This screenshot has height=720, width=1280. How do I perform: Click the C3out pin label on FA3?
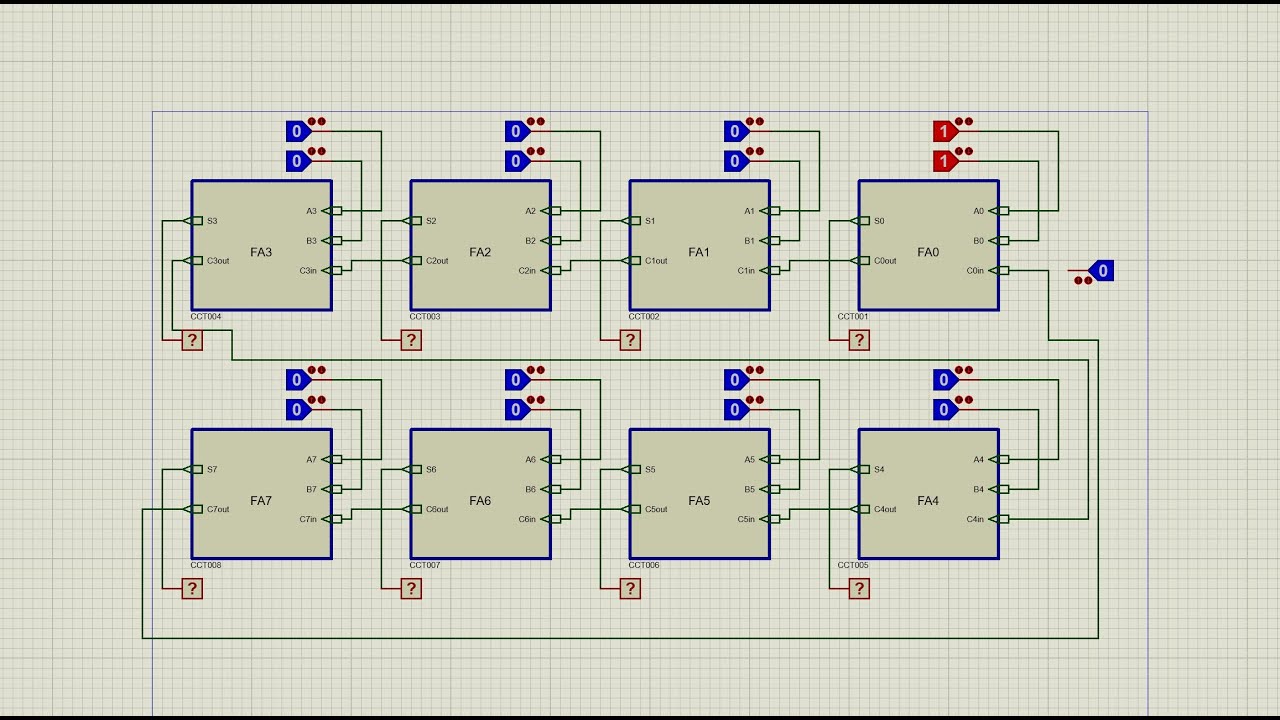(x=218, y=261)
